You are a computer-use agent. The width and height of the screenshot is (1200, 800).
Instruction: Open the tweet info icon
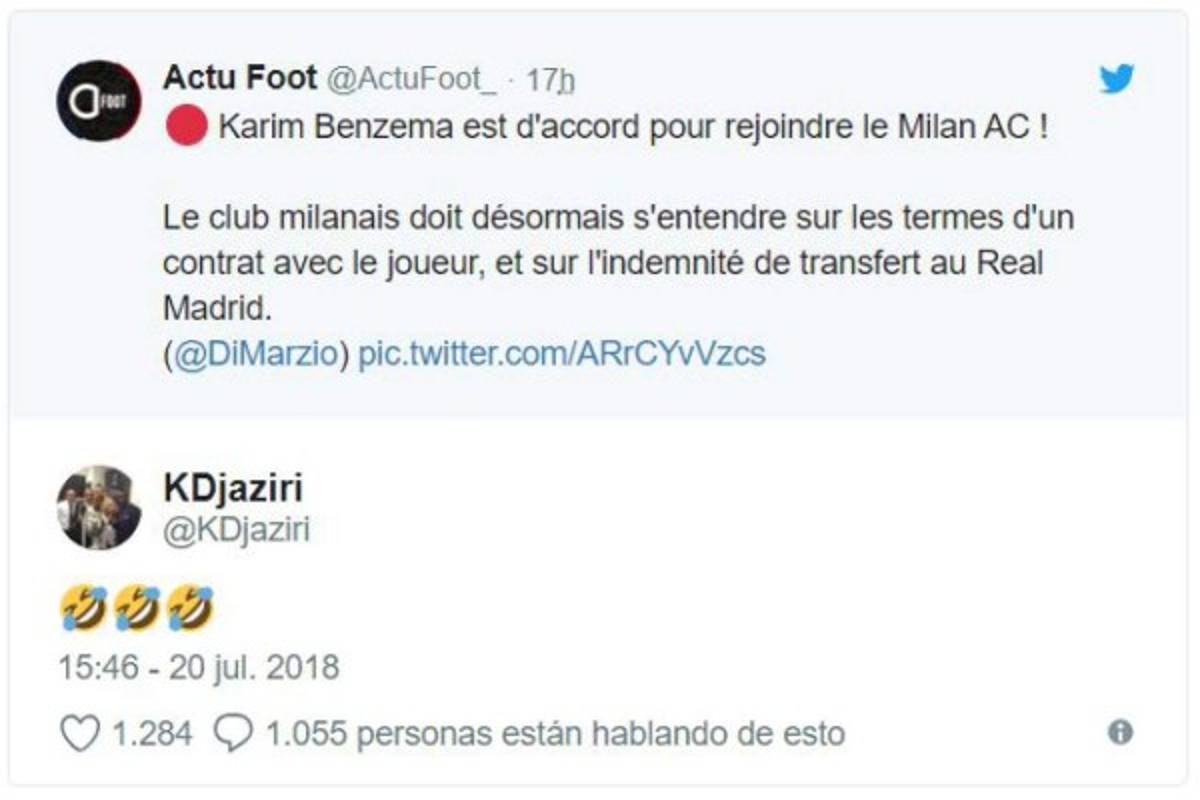[1120, 733]
